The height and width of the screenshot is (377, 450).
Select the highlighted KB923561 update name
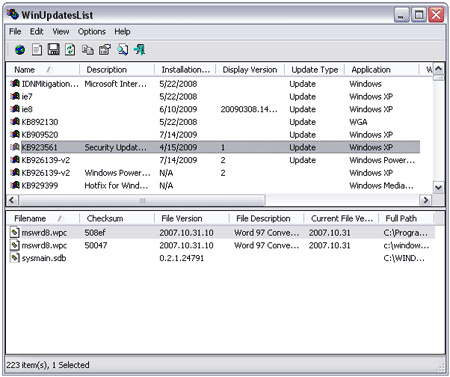[x=39, y=147]
